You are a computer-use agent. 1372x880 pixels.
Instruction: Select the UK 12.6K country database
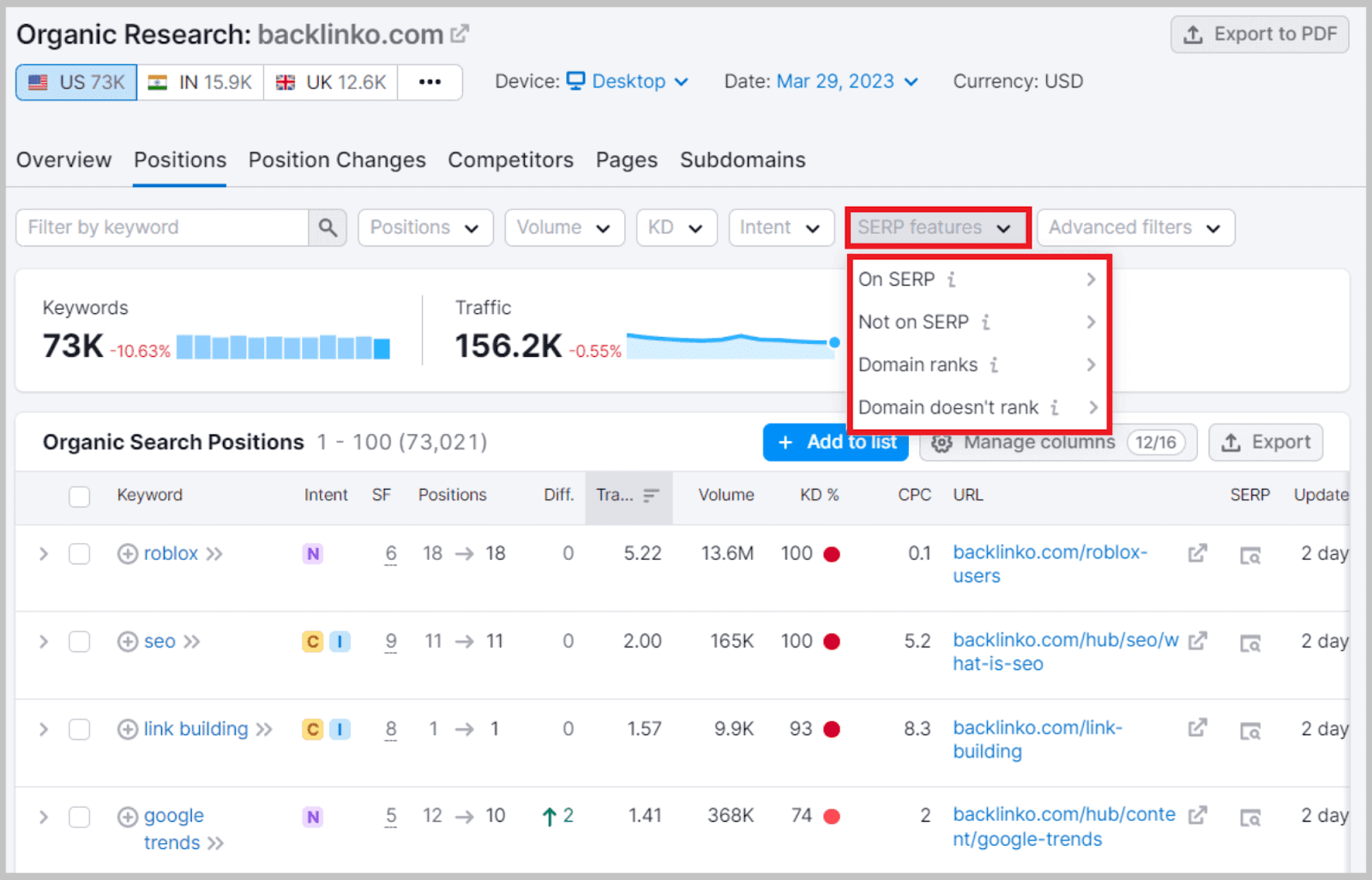330,82
